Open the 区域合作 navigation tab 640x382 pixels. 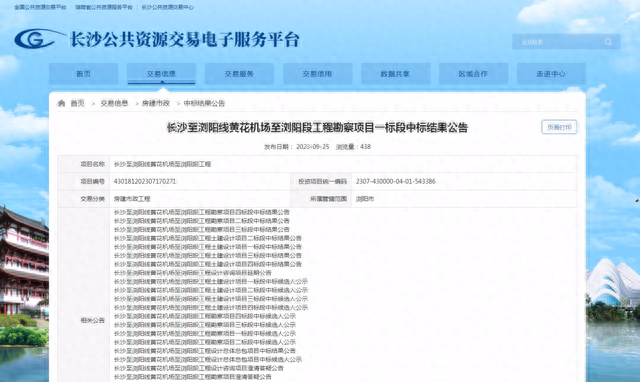tap(473, 74)
